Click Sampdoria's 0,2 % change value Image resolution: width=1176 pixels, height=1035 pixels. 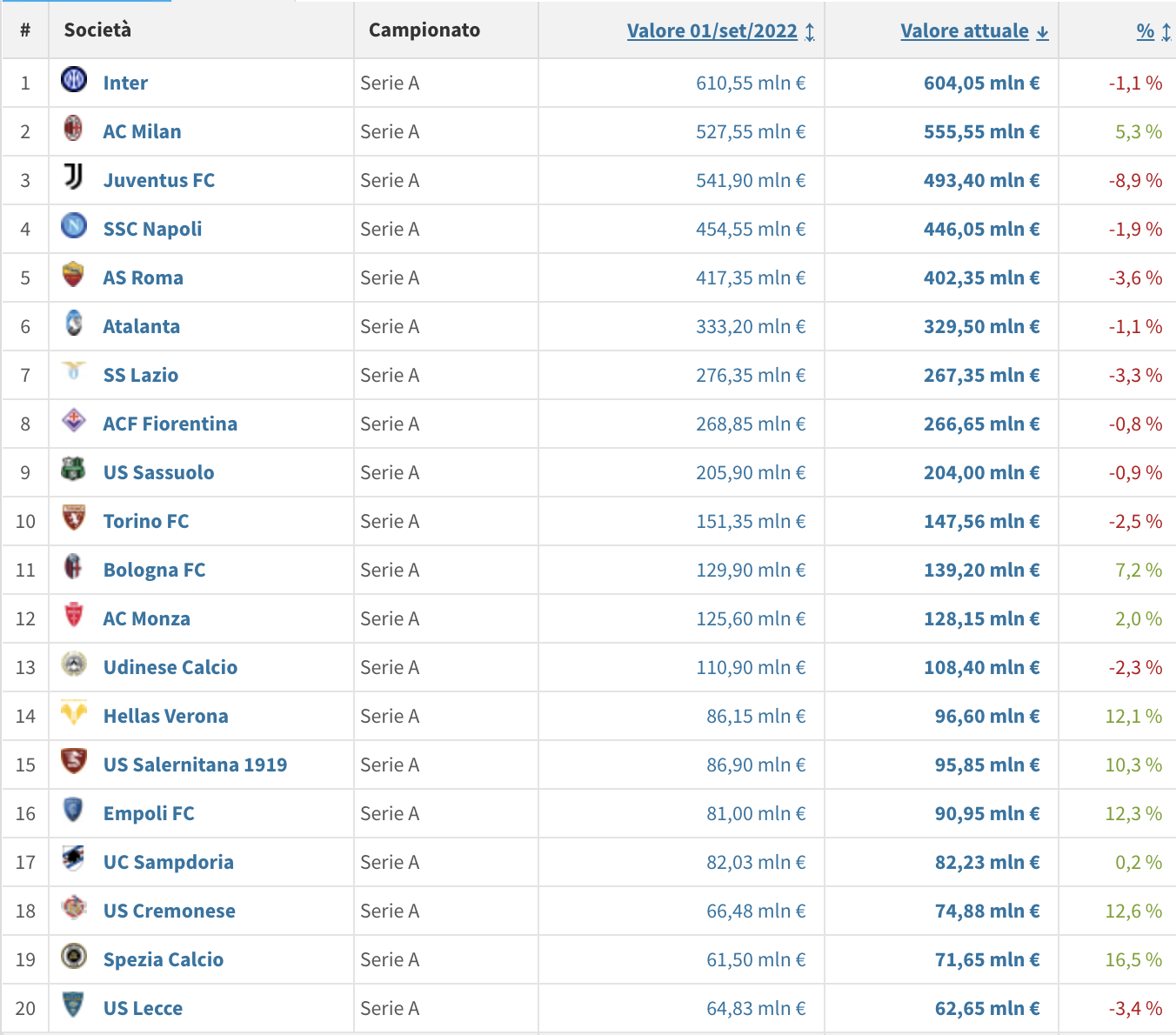tap(1139, 862)
